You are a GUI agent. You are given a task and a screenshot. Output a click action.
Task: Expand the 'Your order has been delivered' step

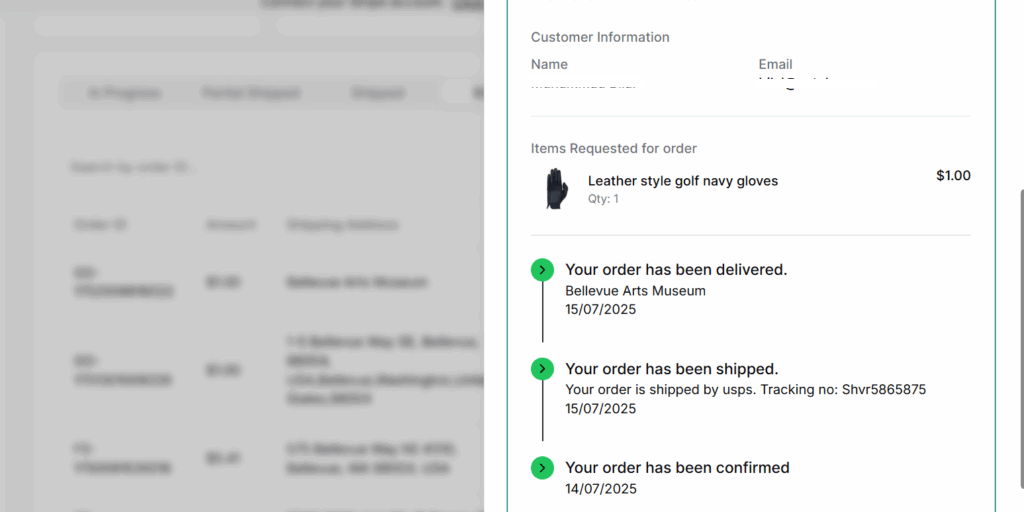point(676,269)
